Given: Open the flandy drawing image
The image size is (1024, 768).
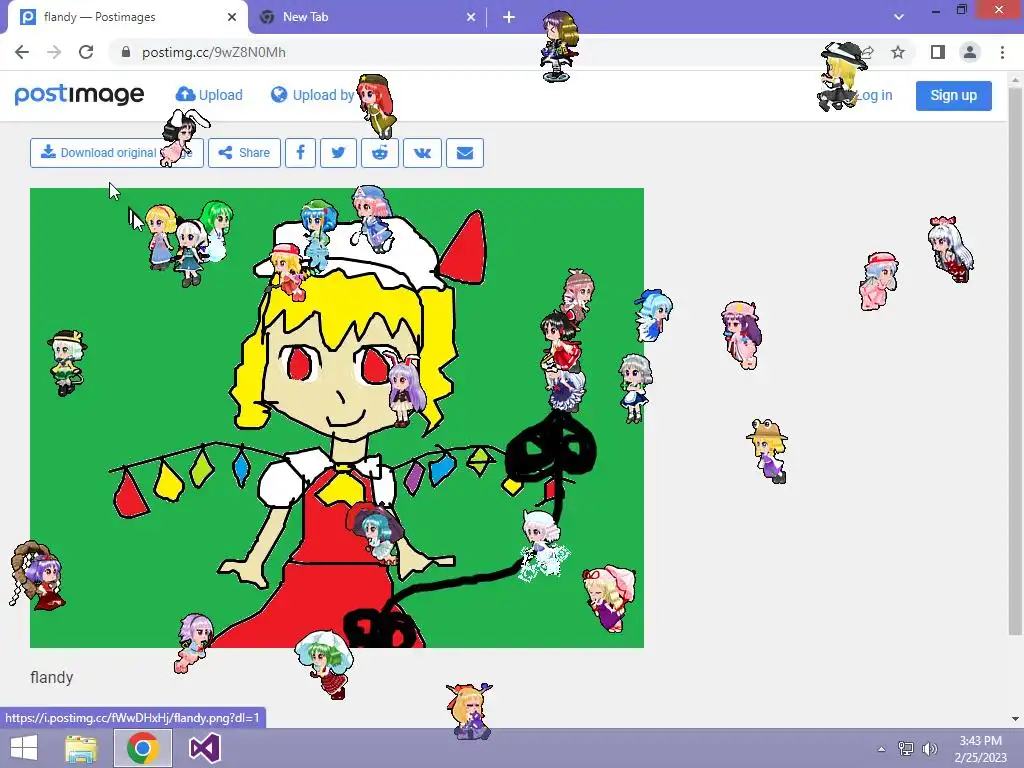Looking at the screenshot, I should pyautogui.click(x=337, y=418).
